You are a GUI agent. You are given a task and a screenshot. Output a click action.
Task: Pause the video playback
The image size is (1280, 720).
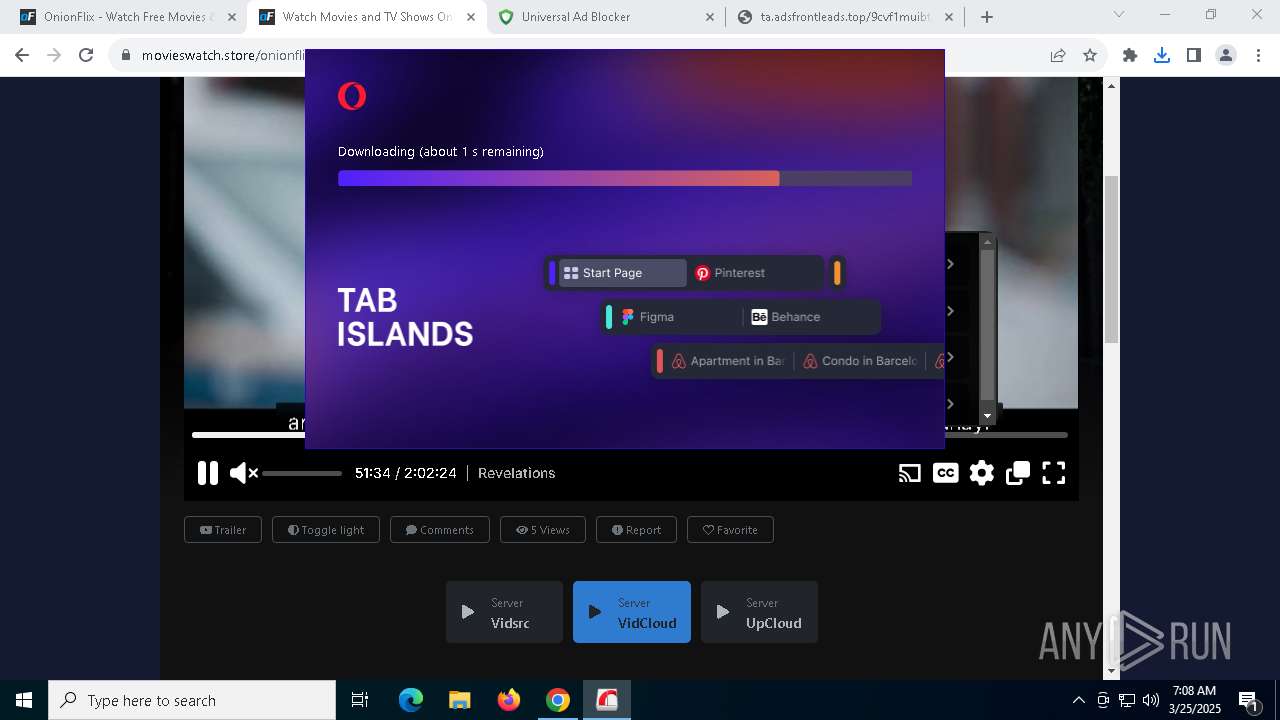tap(207, 473)
